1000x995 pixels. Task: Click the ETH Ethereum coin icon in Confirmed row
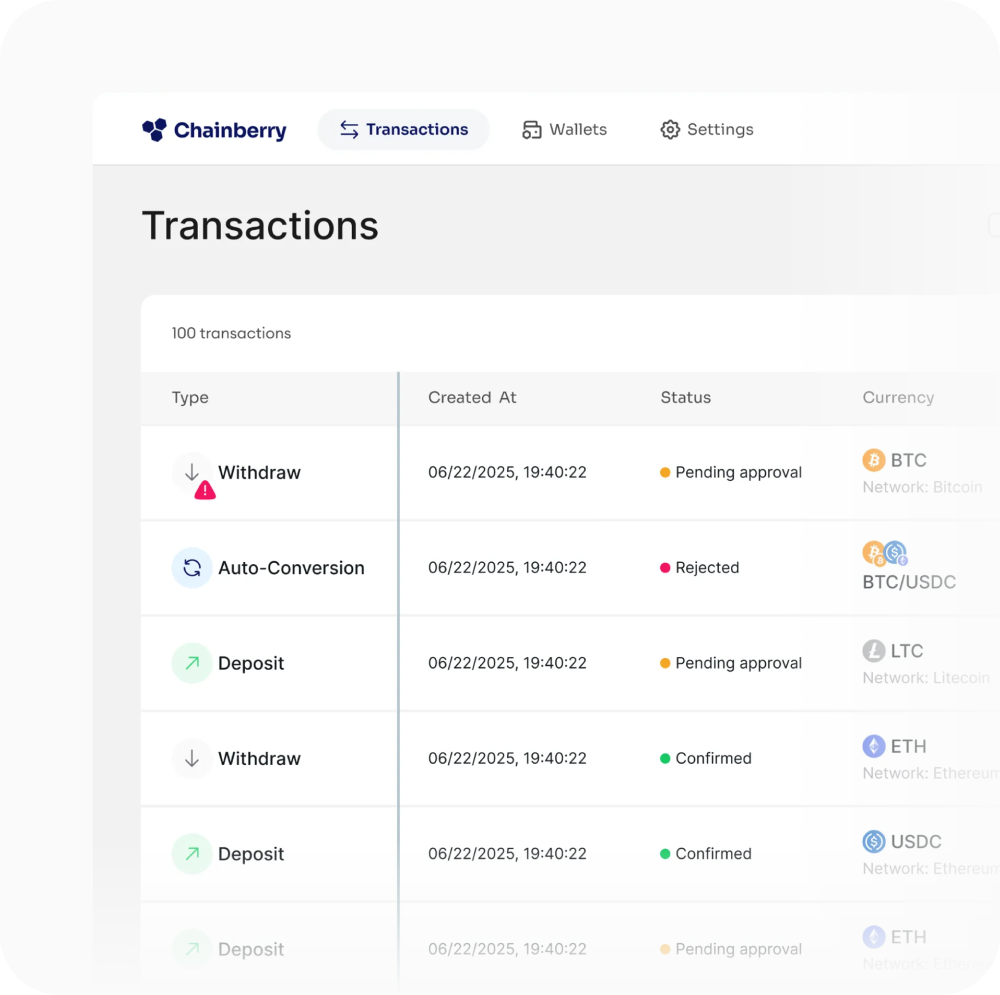874,746
